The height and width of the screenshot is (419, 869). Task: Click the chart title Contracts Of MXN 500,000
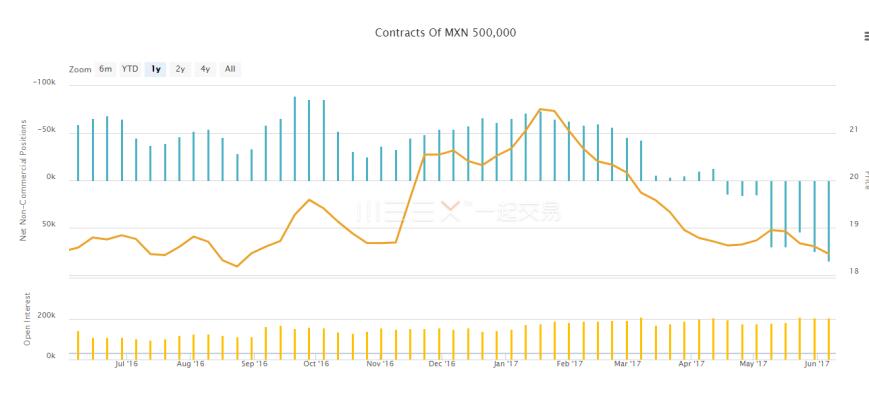tap(445, 33)
